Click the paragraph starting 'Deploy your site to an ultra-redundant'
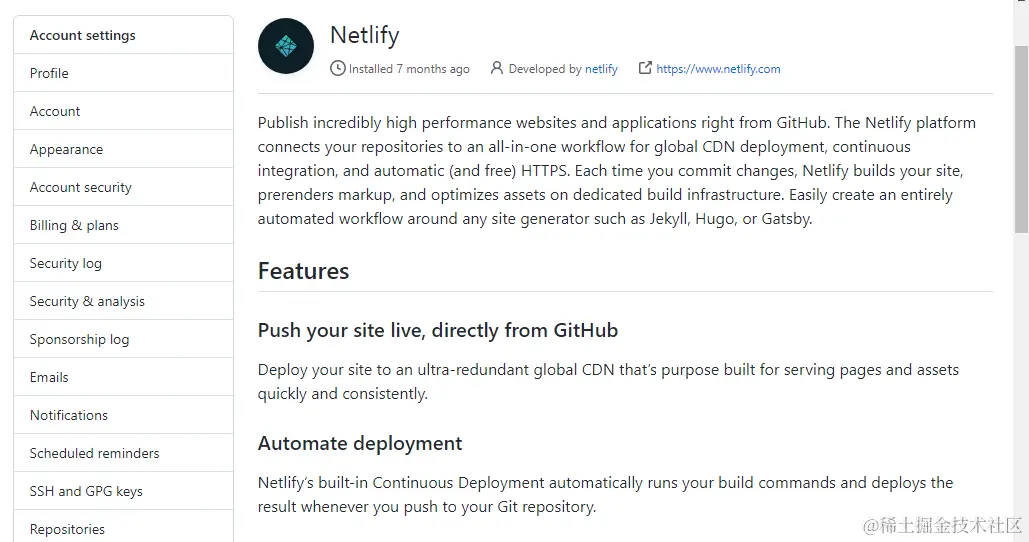The height and width of the screenshot is (542, 1029). 608,382
